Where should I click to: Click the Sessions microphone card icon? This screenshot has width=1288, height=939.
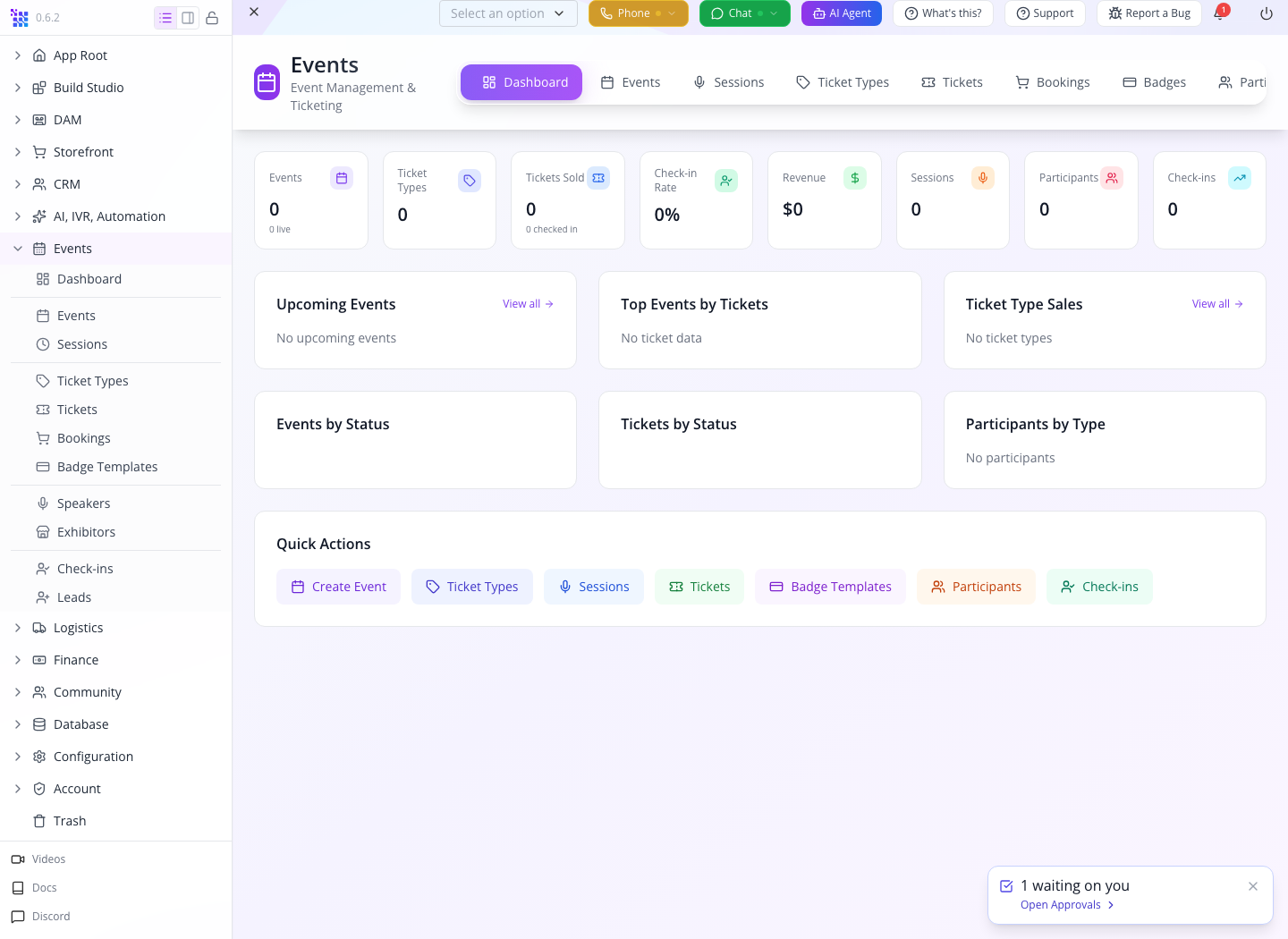coord(983,178)
